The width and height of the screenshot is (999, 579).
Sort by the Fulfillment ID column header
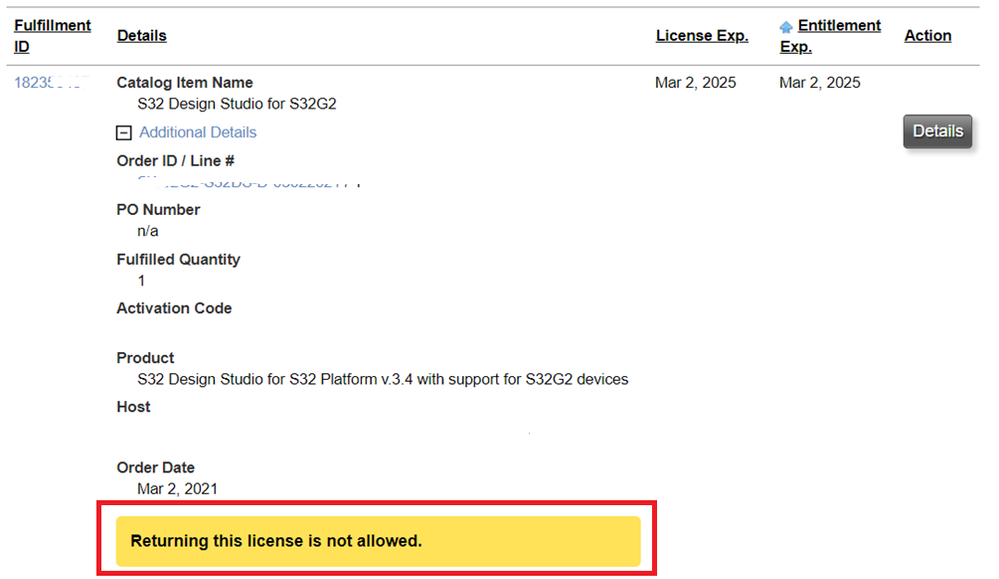52,36
